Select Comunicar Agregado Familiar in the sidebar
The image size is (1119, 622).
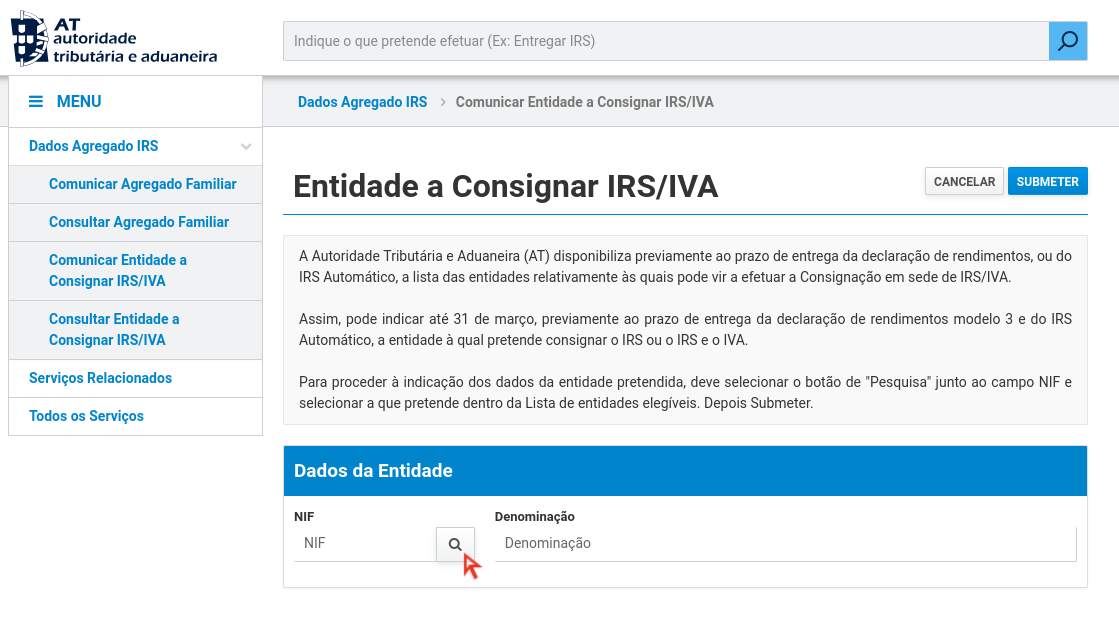142,184
